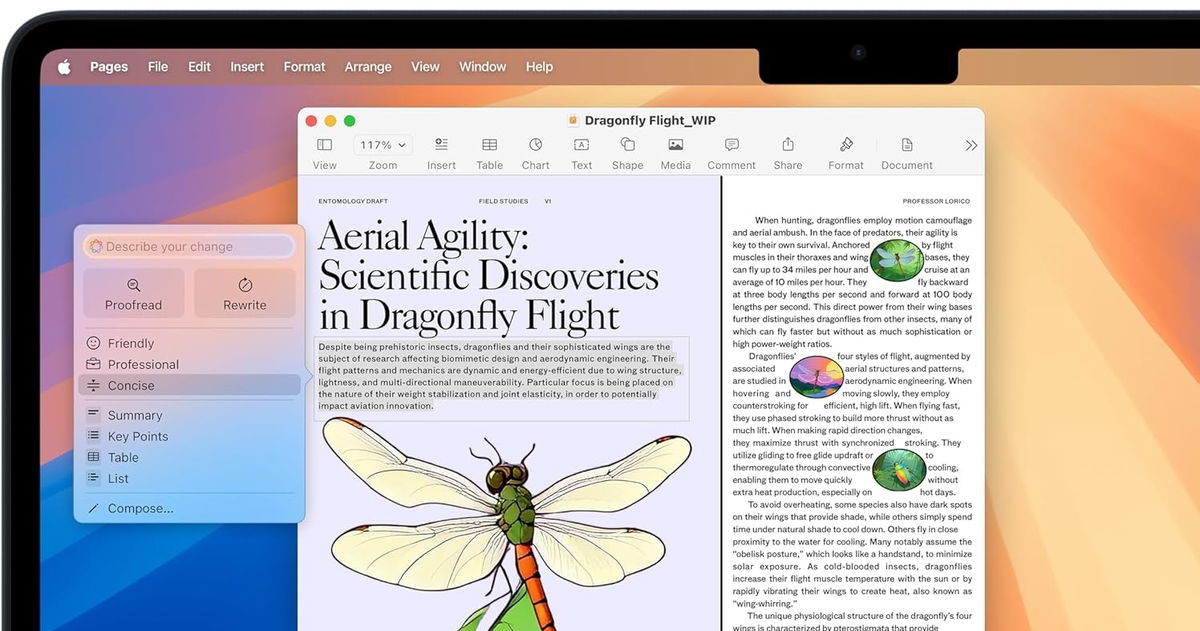Viewport: 1200px width, 631px height.
Task: Choose the Summary option
Action: click(x=189, y=415)
